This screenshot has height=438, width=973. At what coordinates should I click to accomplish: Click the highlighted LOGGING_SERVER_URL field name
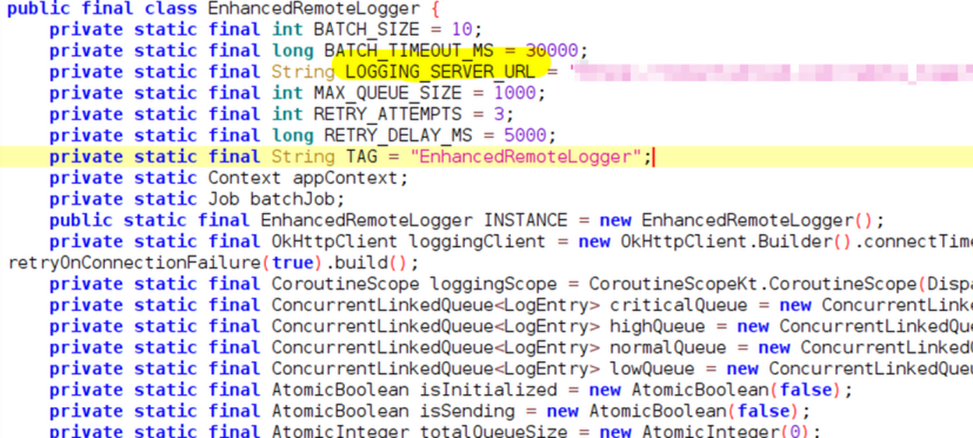tap(445, 72)
